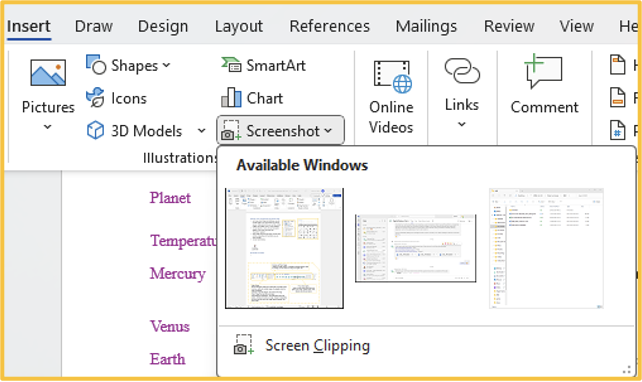Screen dimensions: 642x382
Task: Click the Shapes icon
Action: (x=96, y=65)
